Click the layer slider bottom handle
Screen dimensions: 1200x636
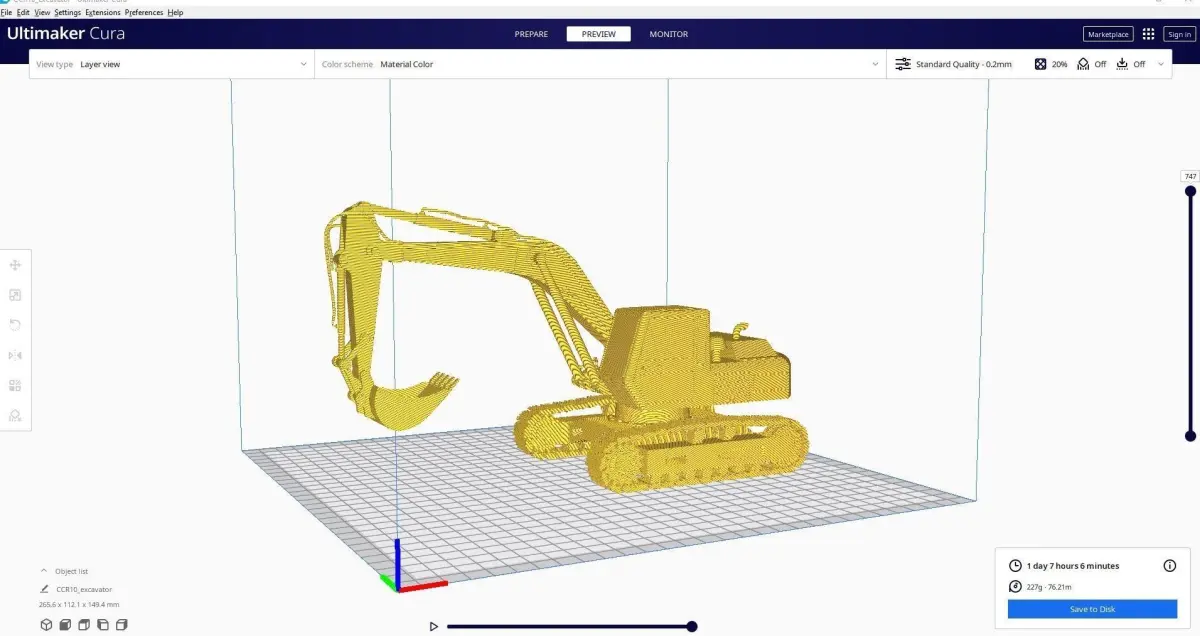click(1190, 436)
